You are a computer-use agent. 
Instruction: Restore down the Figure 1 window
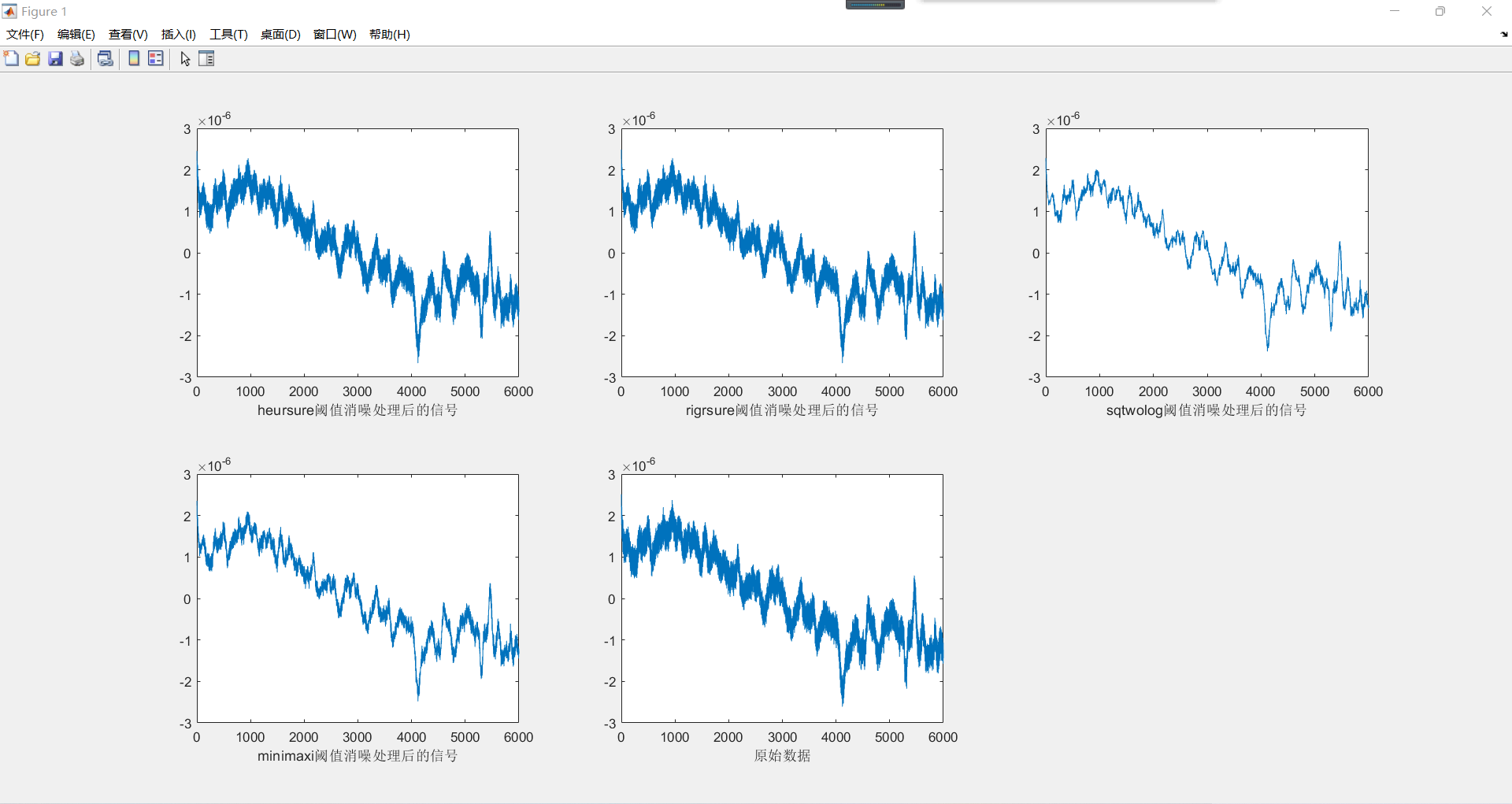(1440, 11)
